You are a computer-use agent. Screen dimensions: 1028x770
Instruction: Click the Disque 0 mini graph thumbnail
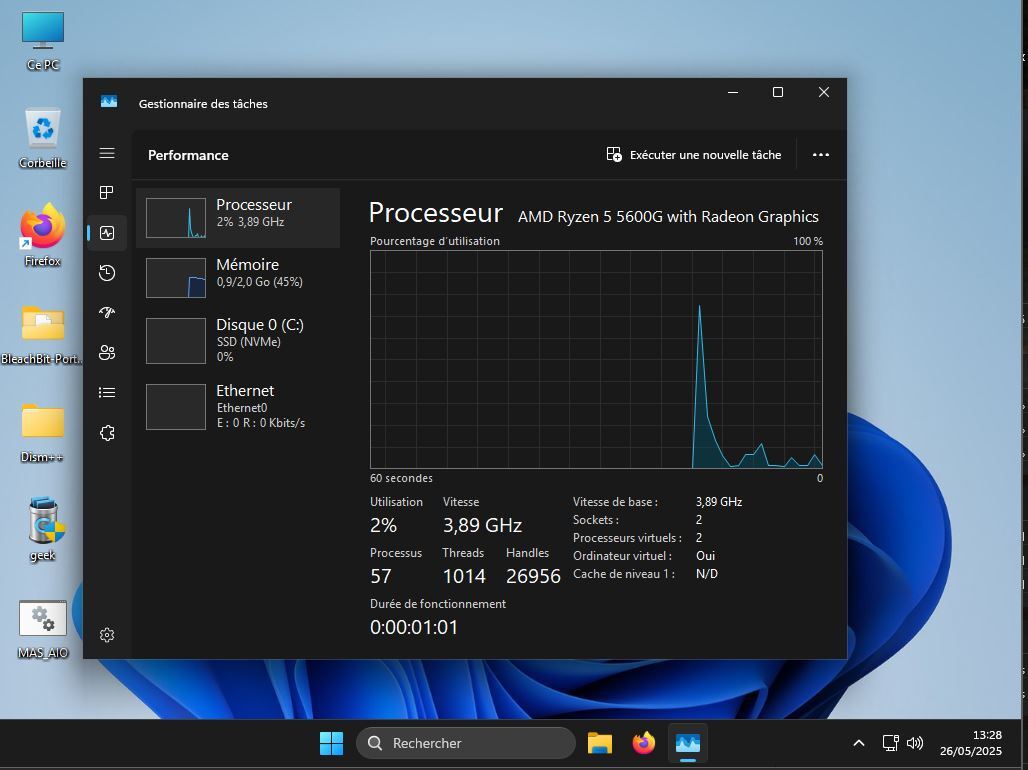176,341
